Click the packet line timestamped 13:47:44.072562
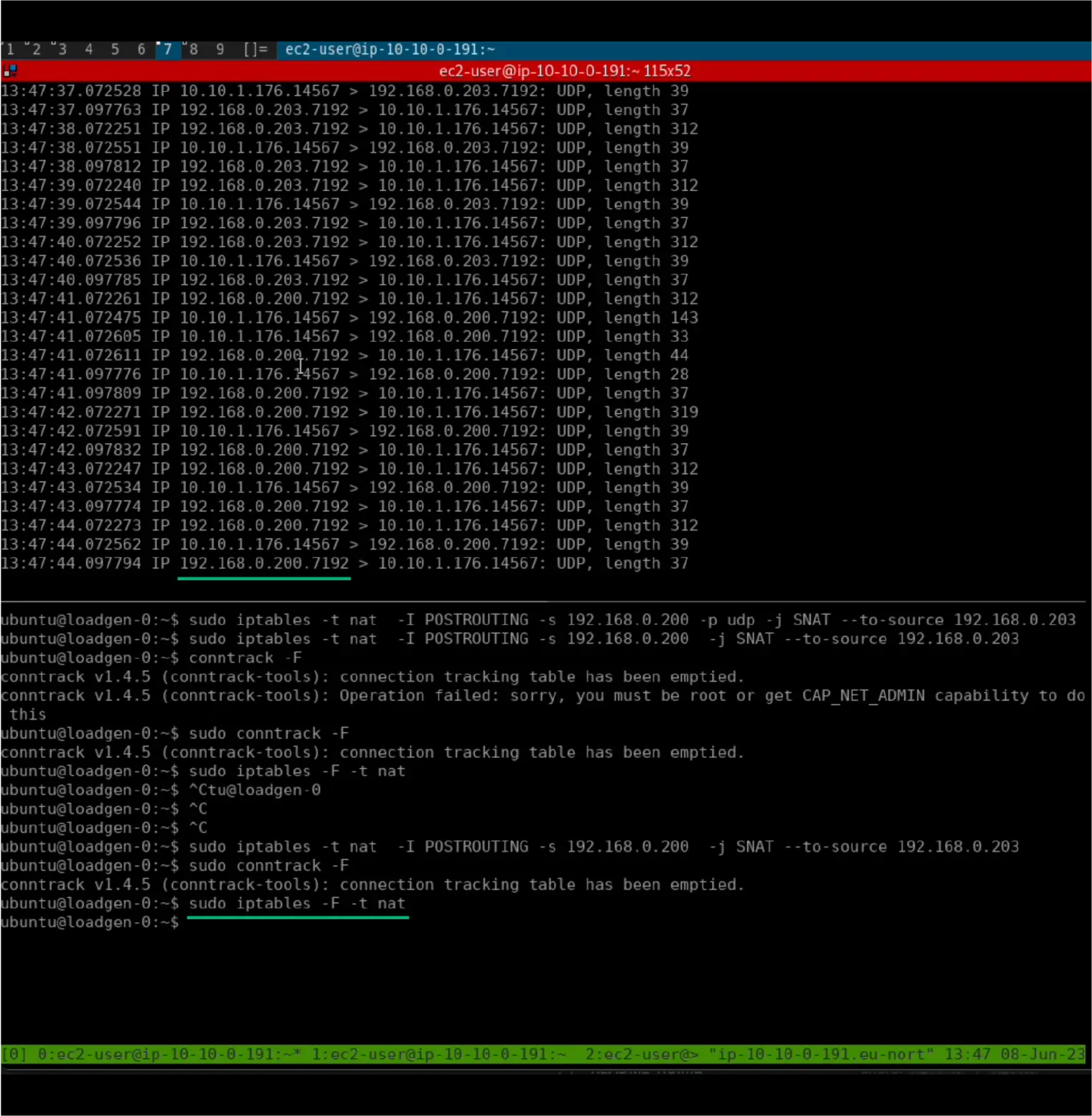This screenshot has height=1116, width=1092. 345,544
